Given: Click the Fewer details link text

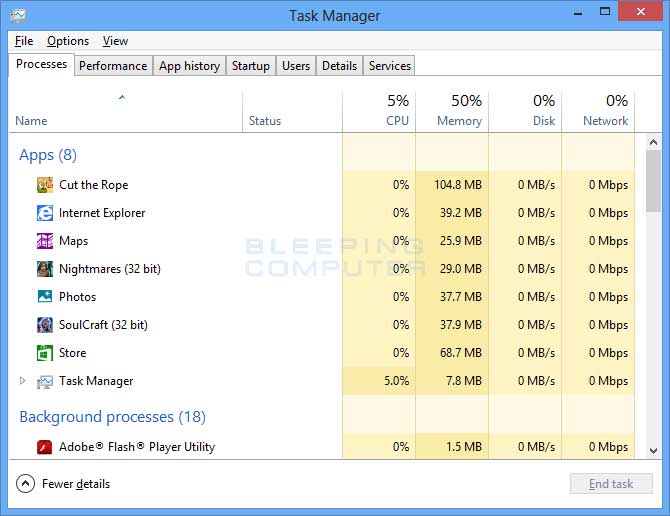Looking at the screenshot, I should (76, 484).
